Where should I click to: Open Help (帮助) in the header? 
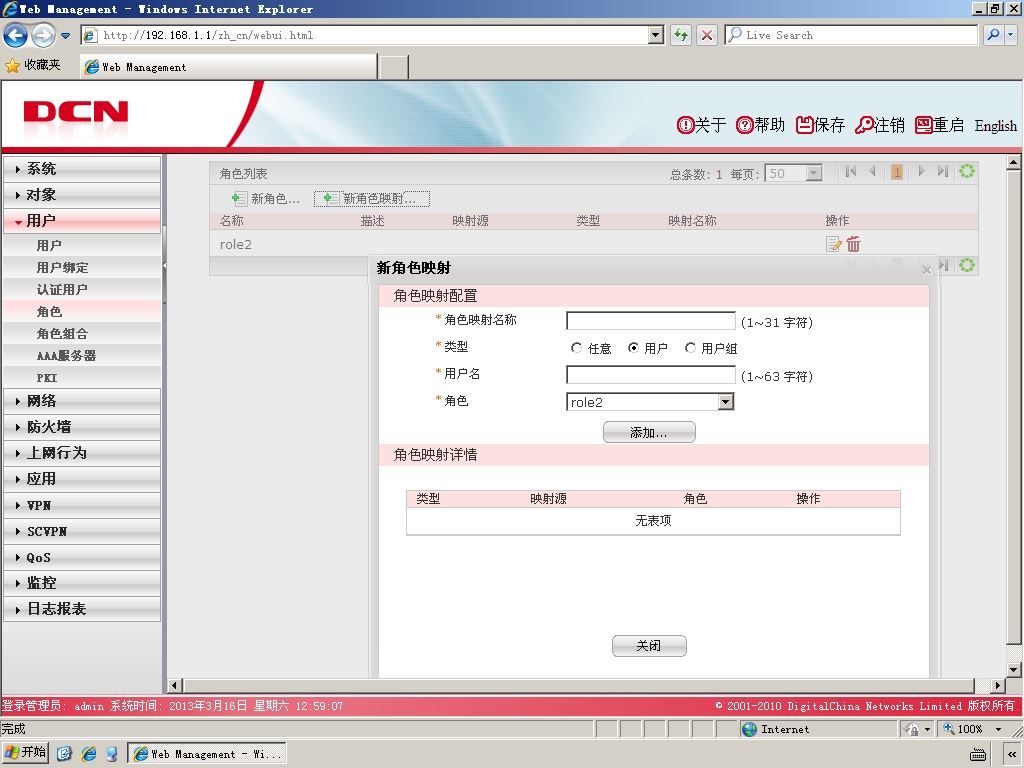(x=760, y=125)
